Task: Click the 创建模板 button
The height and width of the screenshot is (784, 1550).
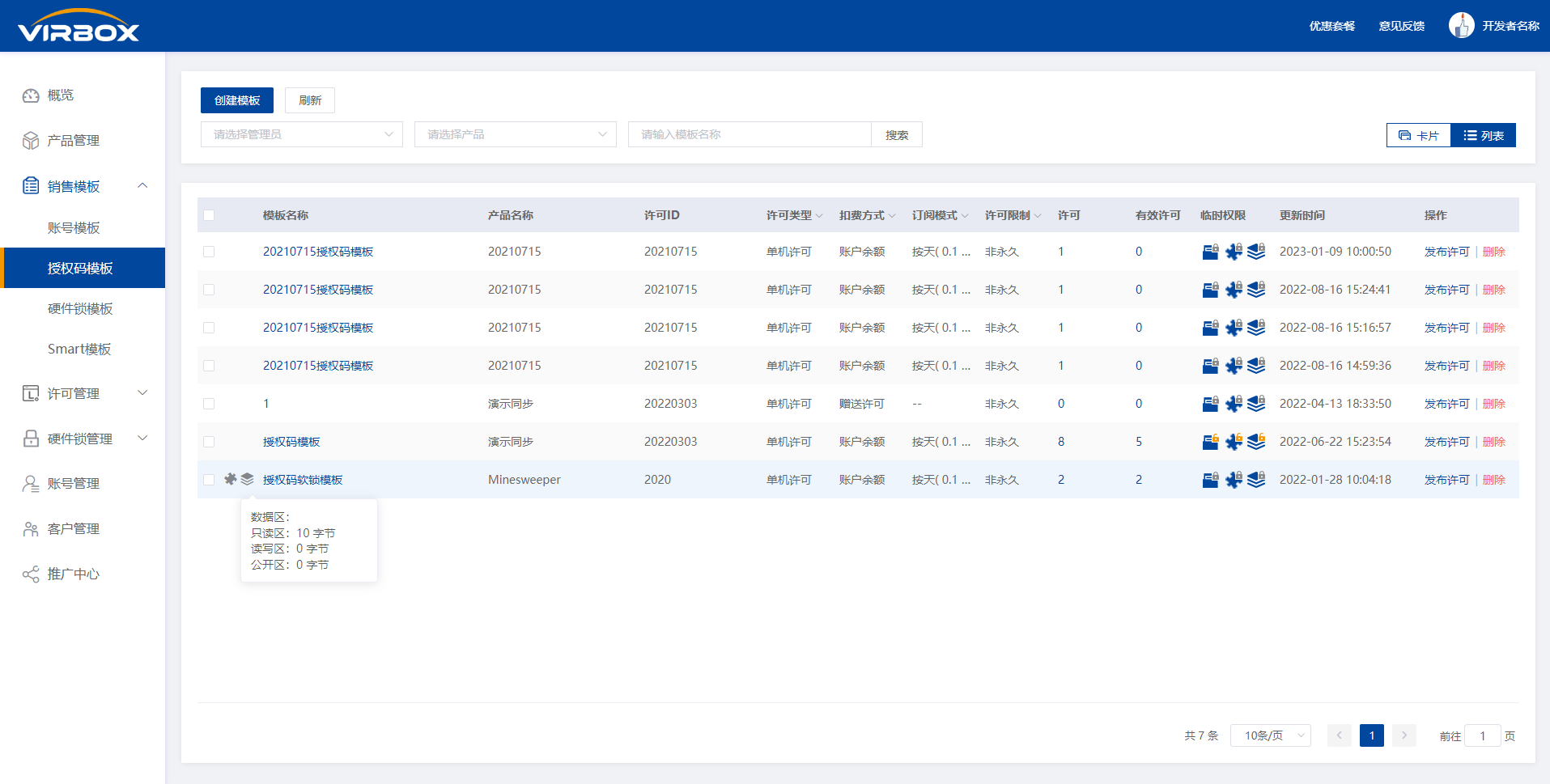Action: tap(237, 100)
